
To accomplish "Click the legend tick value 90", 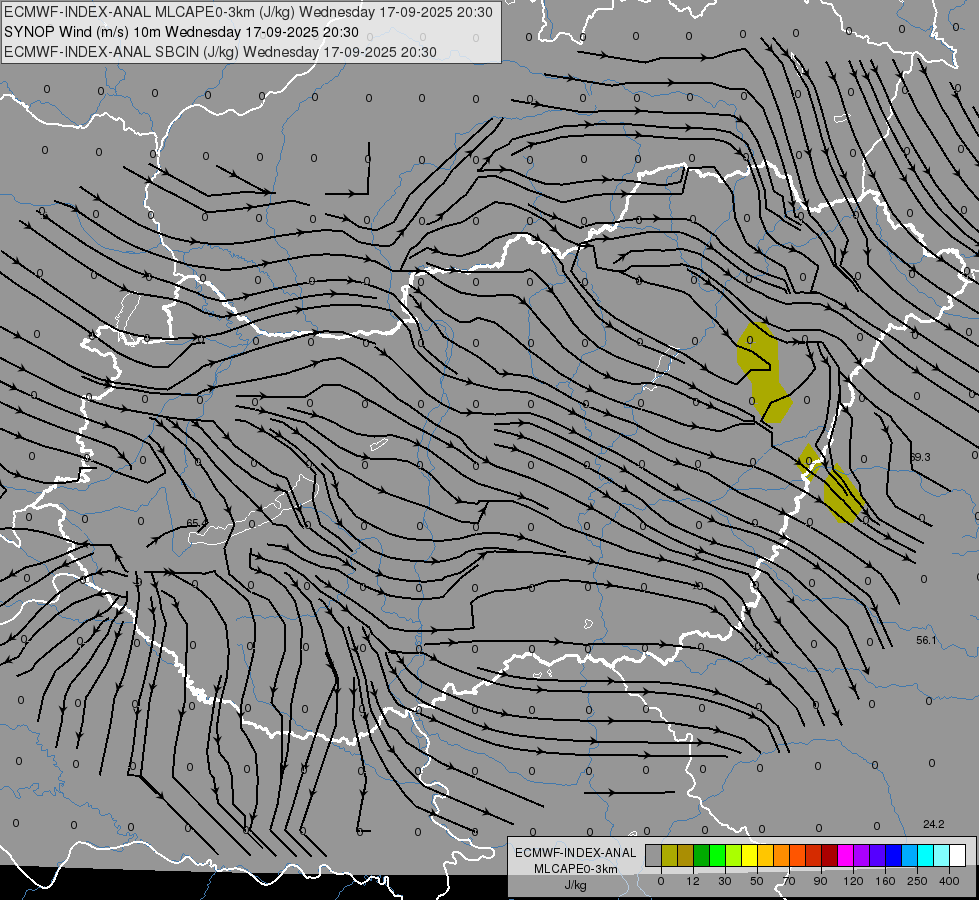I will click(820, 881).
